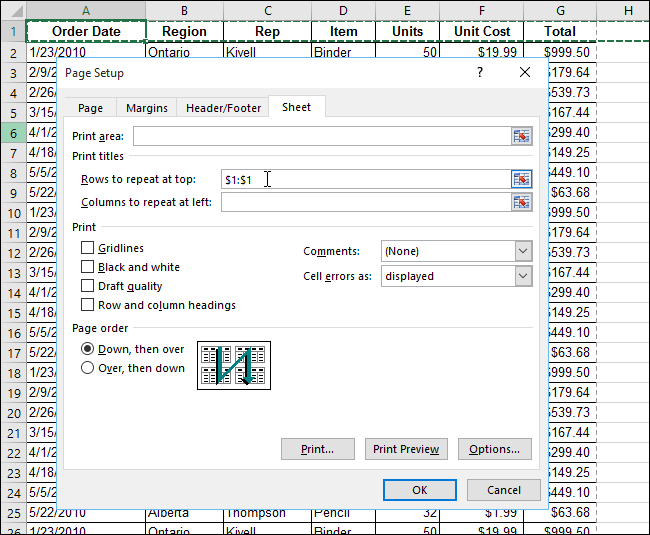650x535 pixels.
Task: Close the Page Setup dialog
Action: tap(525, 73)
